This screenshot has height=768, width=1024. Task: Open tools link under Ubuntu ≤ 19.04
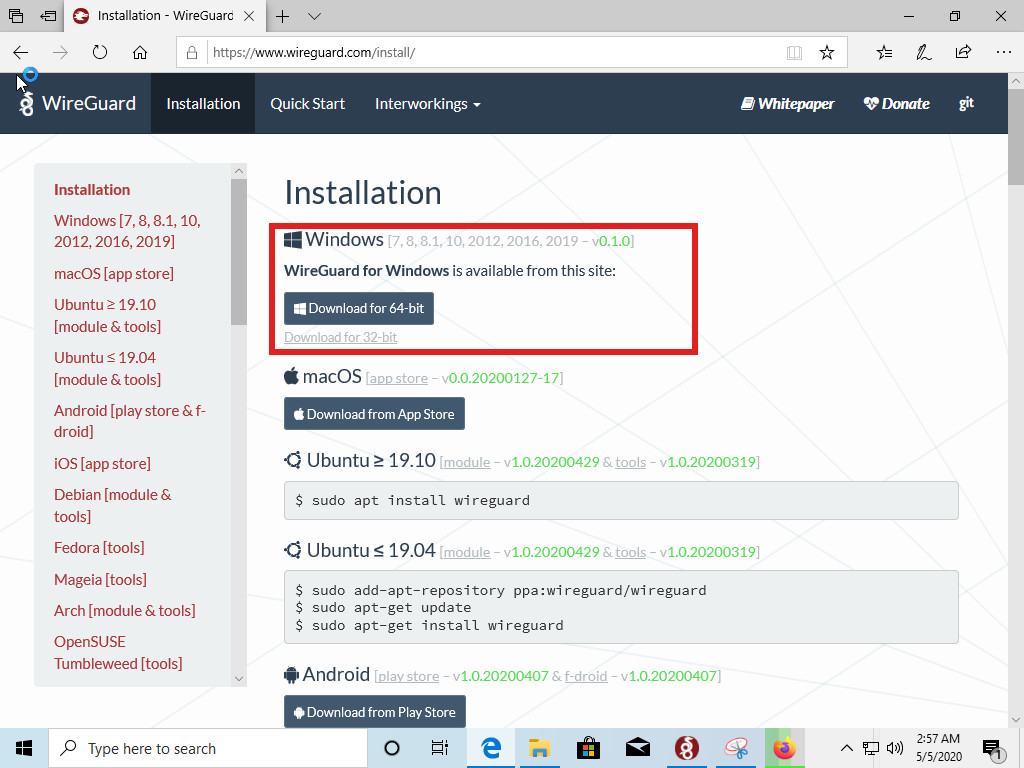point(630,552)
